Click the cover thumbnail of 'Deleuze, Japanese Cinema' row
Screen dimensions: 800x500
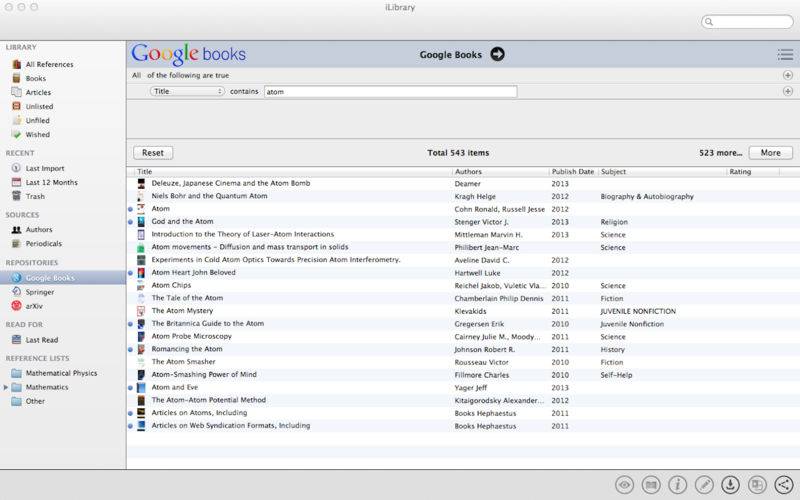click(141, 184)
